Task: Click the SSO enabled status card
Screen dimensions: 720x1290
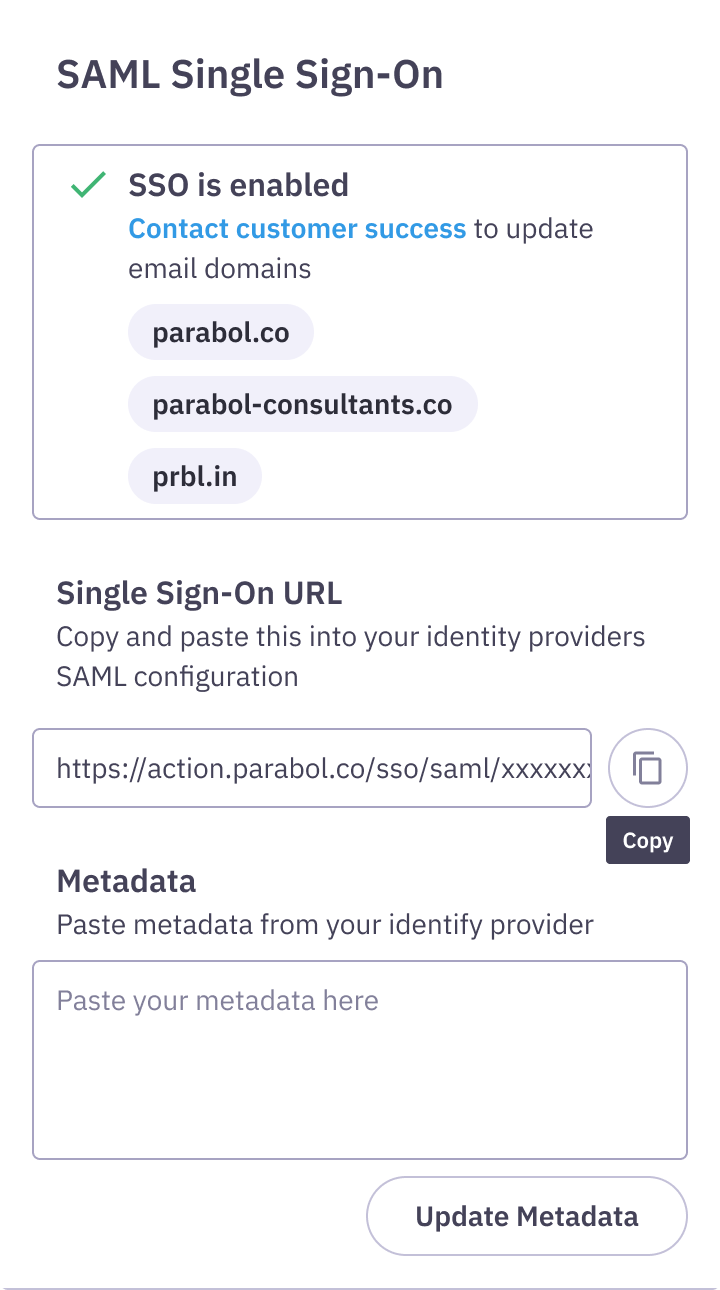Action: pyautogui.click(x=360, y=331)
